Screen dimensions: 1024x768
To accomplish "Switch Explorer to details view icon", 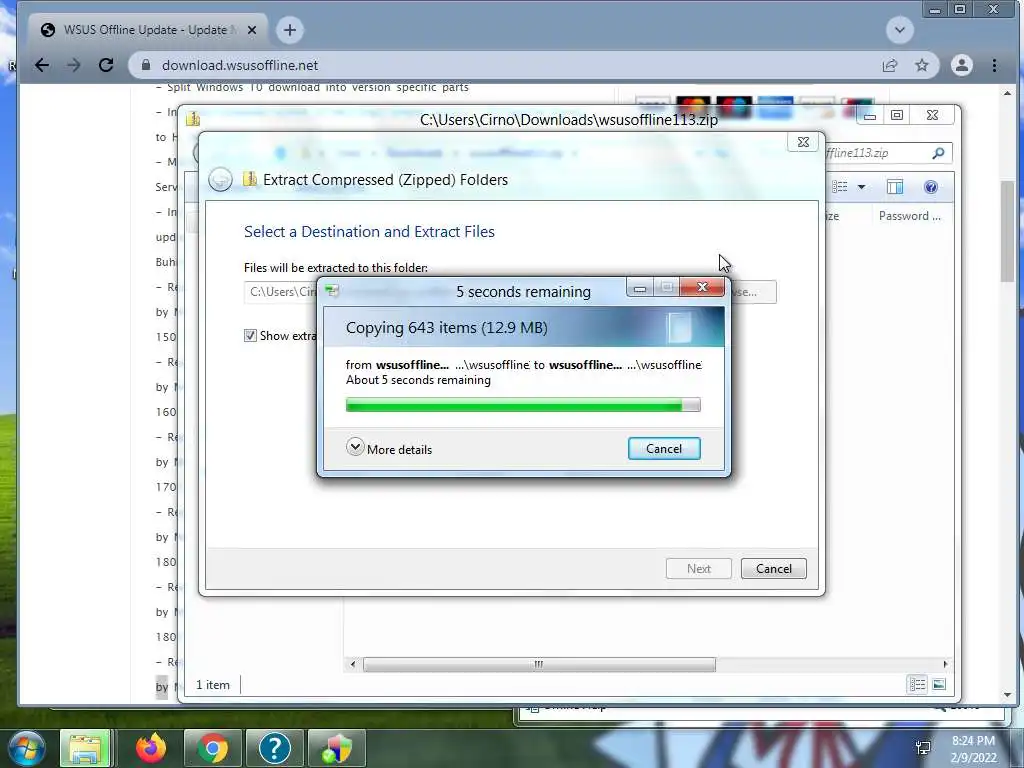I will pyautogui.click(x=918, y=684).
